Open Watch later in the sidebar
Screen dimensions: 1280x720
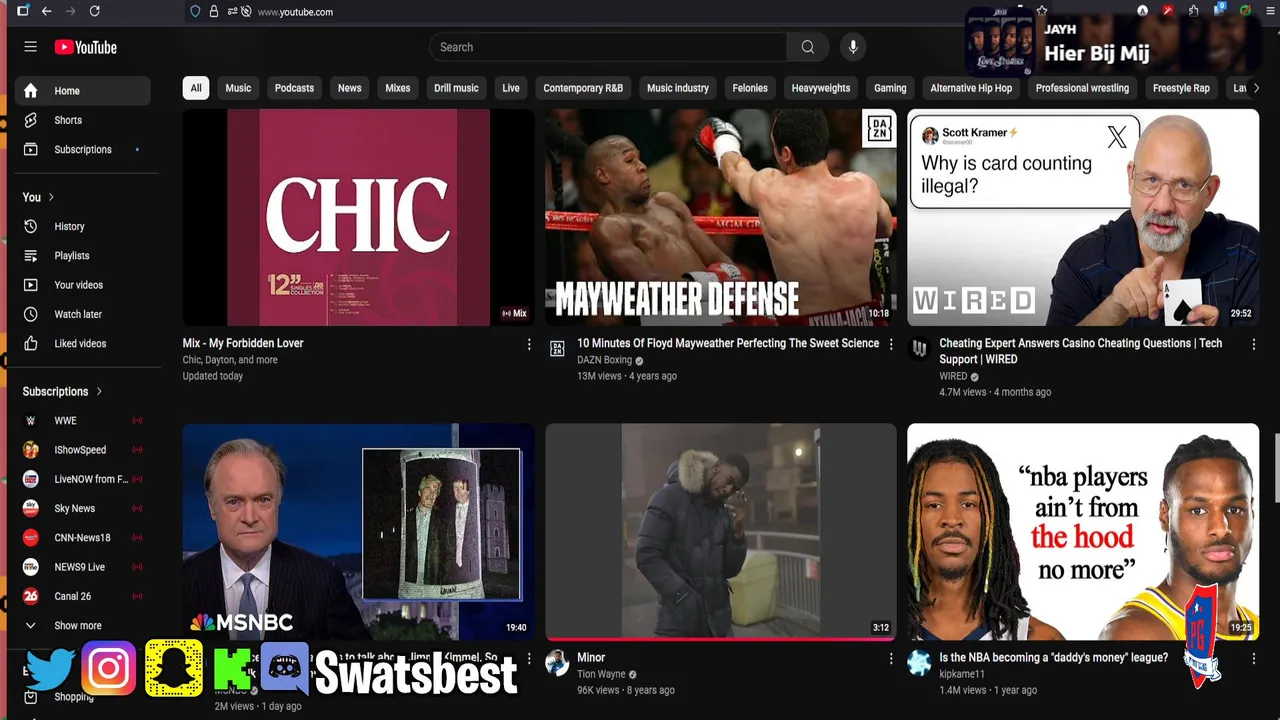tap(82, 314)
